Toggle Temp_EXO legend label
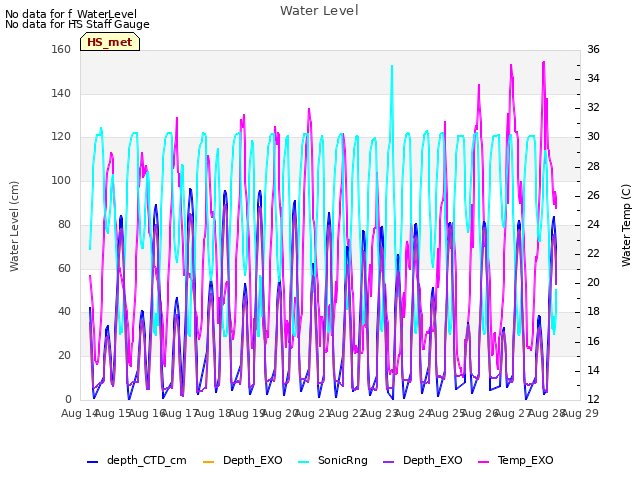This screenshot has width=640, height=480. click(x=526, y=460)
